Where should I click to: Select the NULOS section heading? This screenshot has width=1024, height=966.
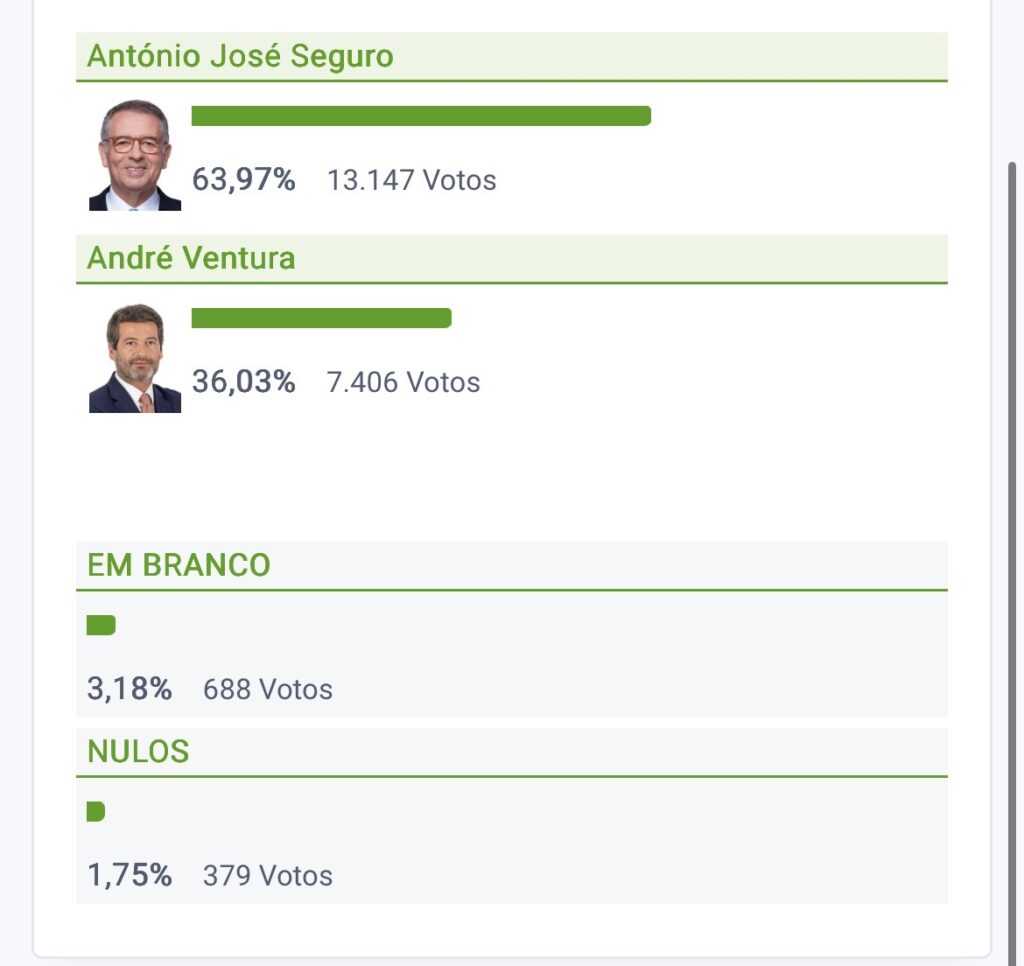point(138,751)
